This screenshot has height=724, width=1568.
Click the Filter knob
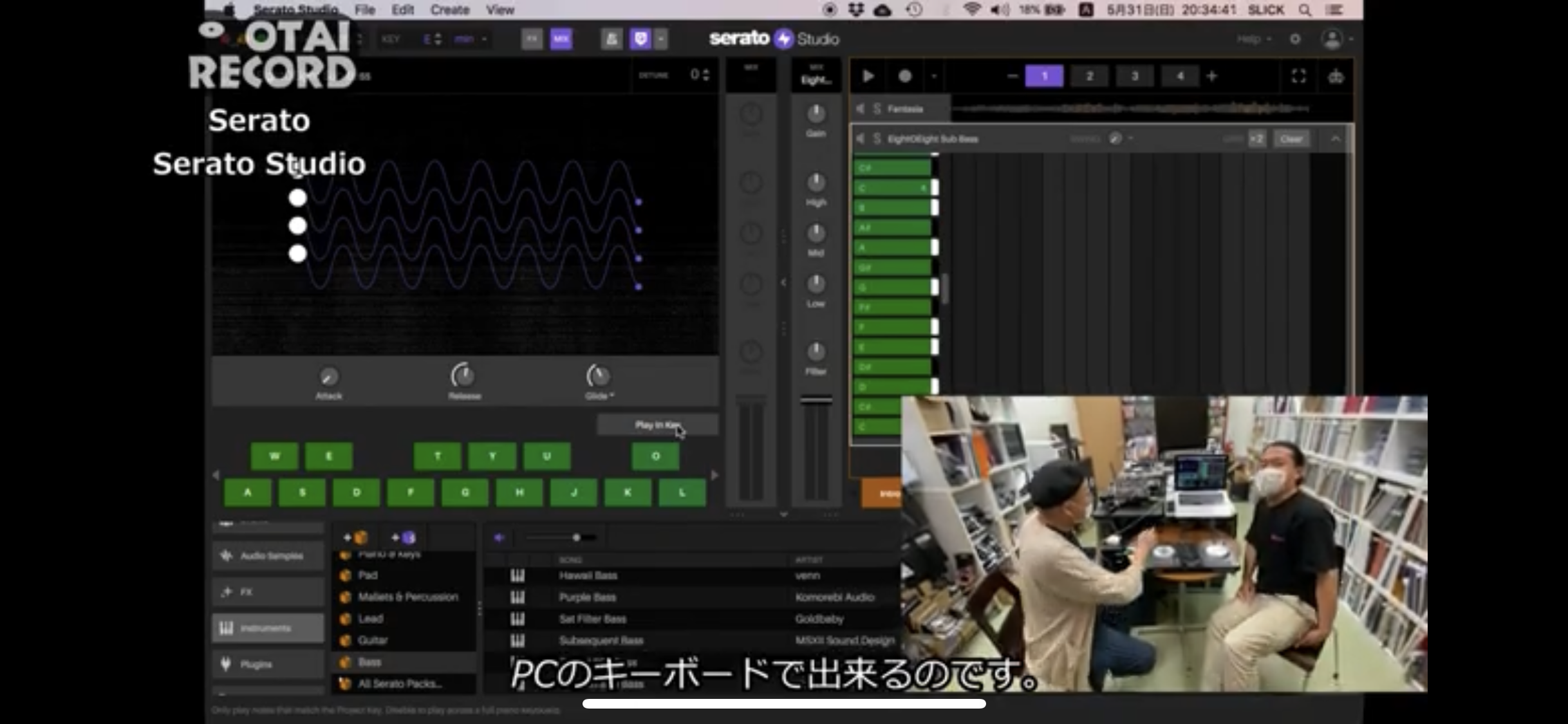816,352
